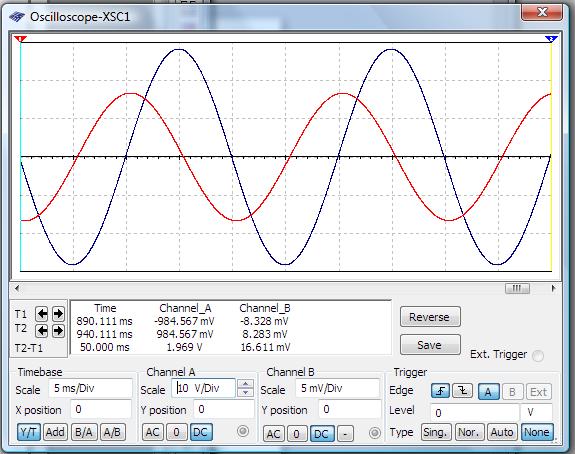This screenshot has height=454, width=575.
Task: Select Channel A connection radio indicator
Action: (x=243, y=431)
